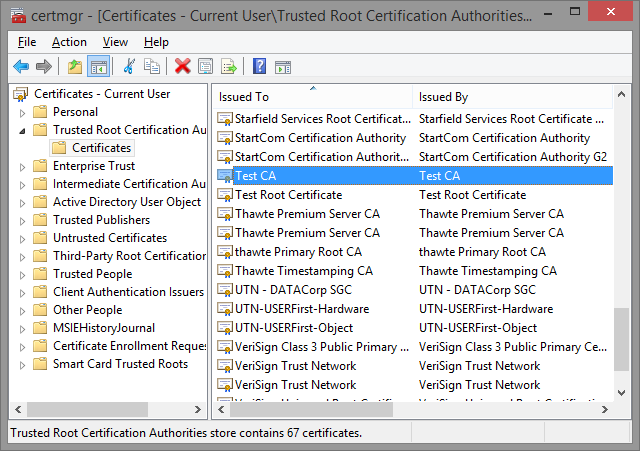Expand the Personal tree node
The image size is (640, 451).
(22, 113)
